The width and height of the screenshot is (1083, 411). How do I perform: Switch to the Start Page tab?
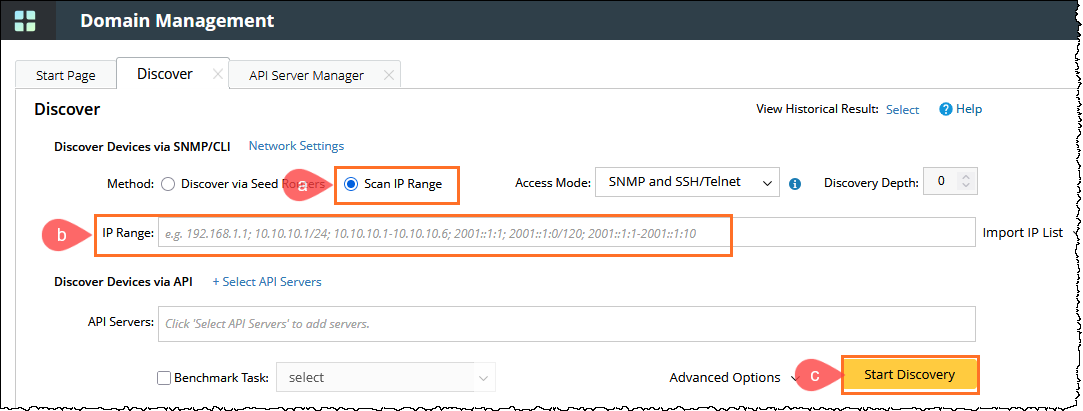pyautogui.click(x=65, y=75)
